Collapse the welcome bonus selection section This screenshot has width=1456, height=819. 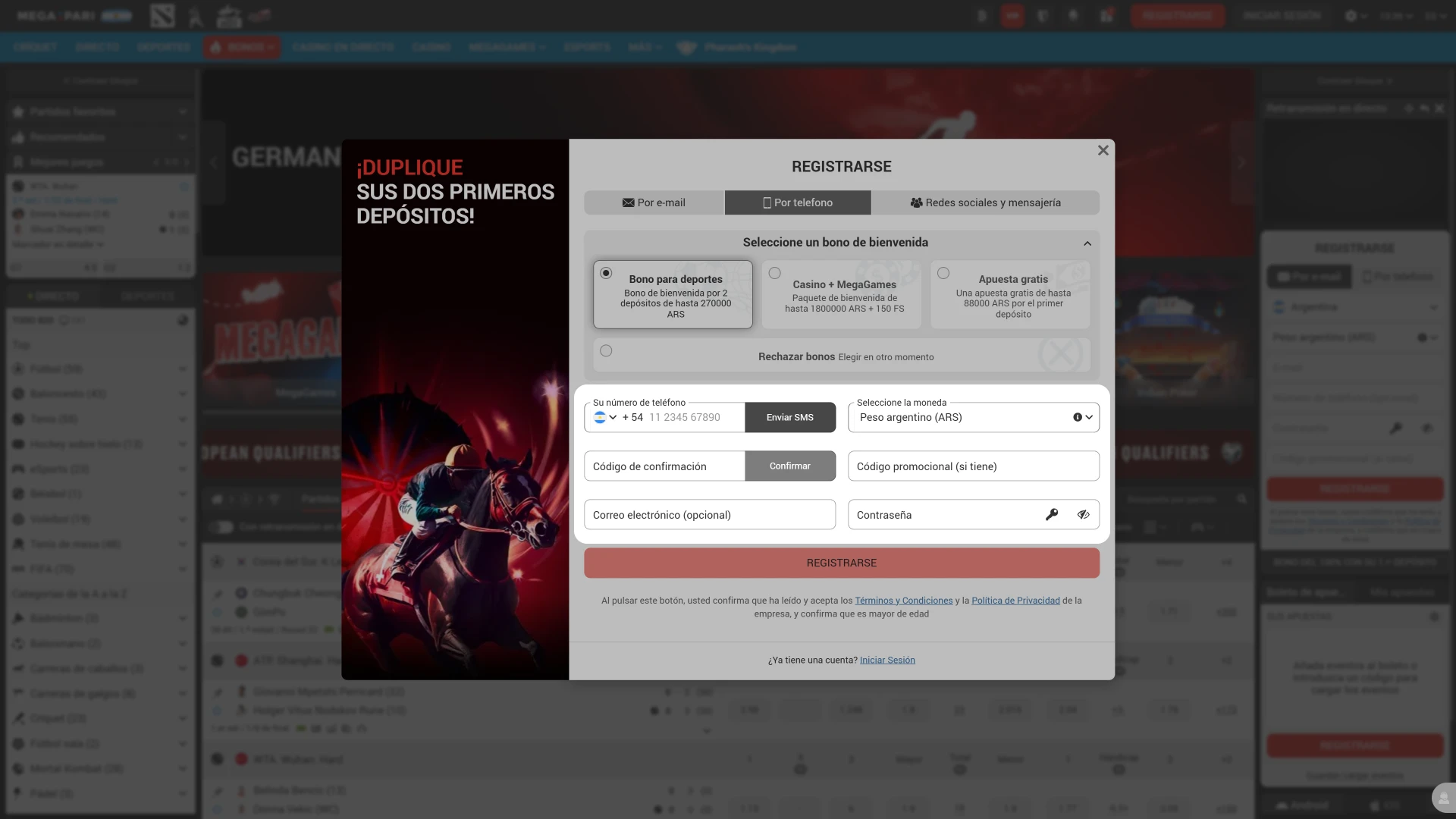pyautogui.click(x=1087, y=243)
